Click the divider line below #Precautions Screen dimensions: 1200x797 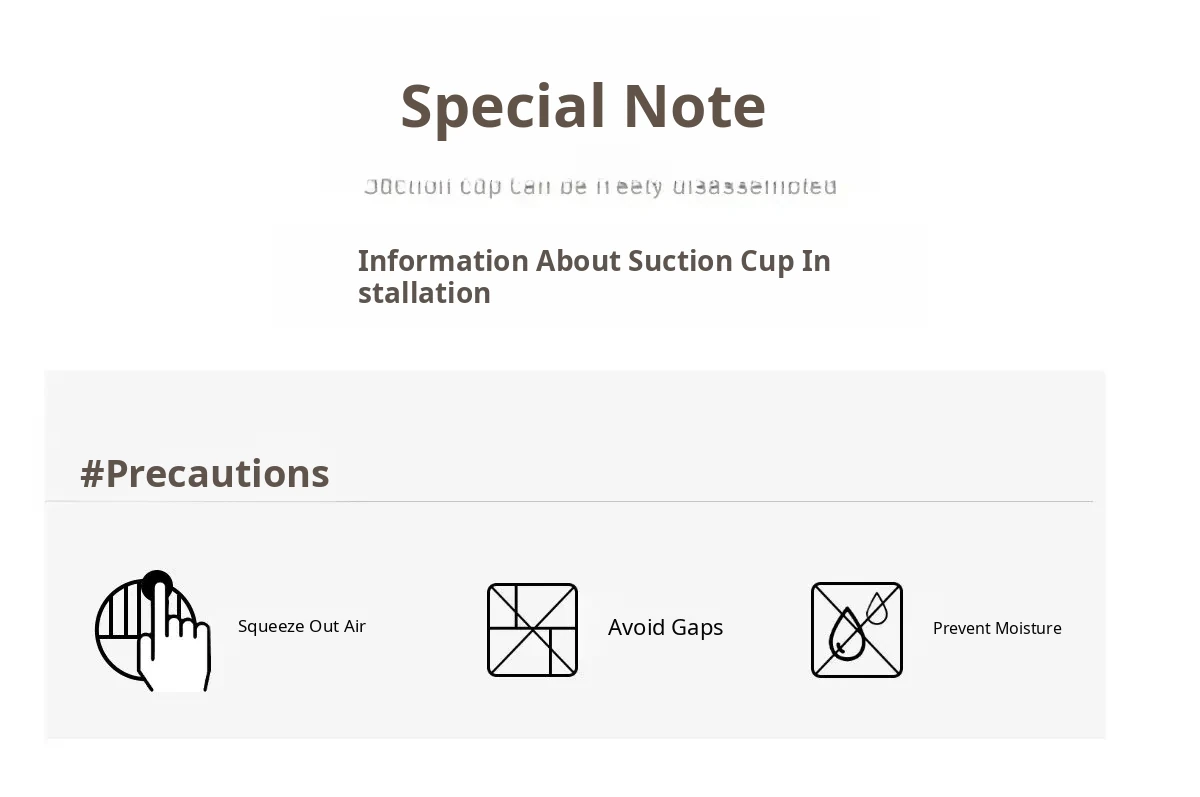tap(569, 501)
